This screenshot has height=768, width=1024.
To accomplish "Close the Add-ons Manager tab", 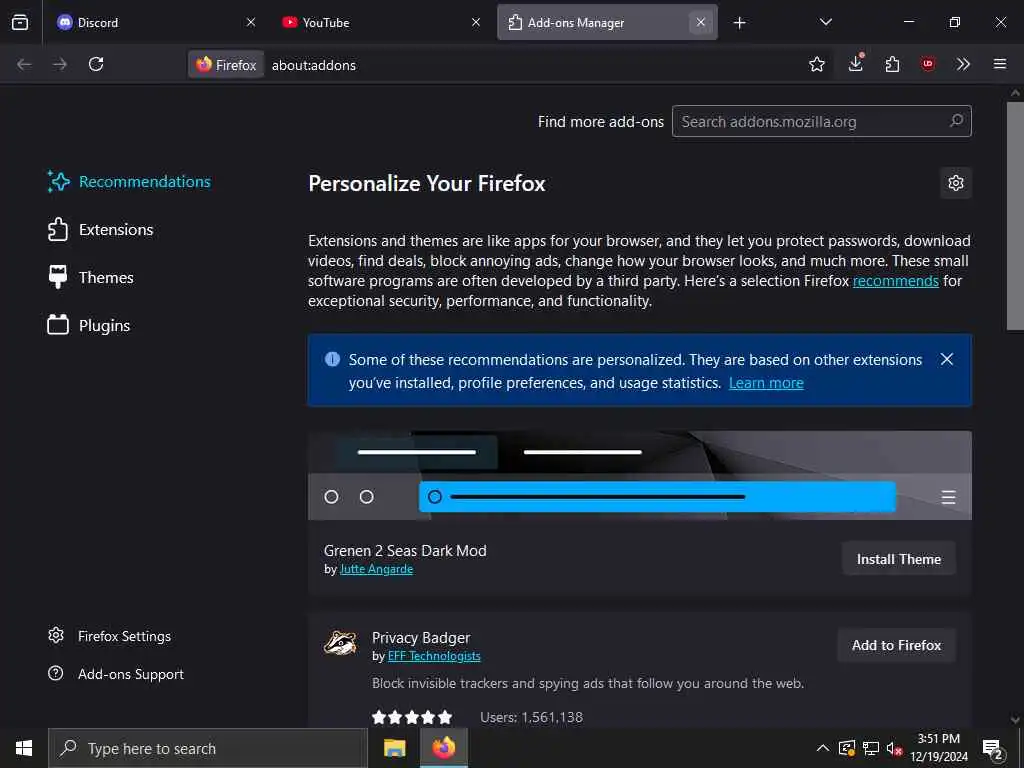I will [701, 22].
